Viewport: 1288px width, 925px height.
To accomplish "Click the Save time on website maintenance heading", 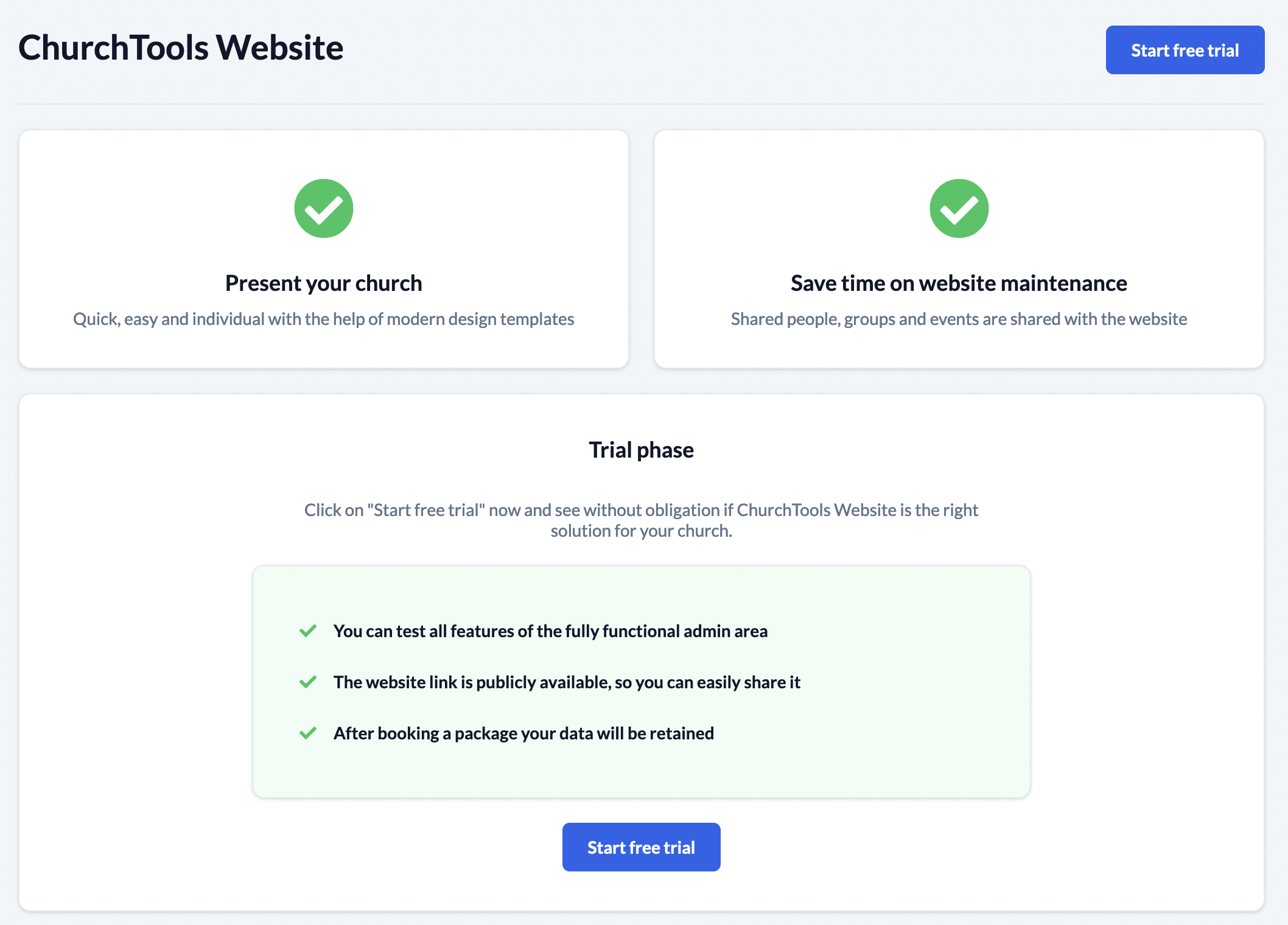I will click(x=959, y=284).
